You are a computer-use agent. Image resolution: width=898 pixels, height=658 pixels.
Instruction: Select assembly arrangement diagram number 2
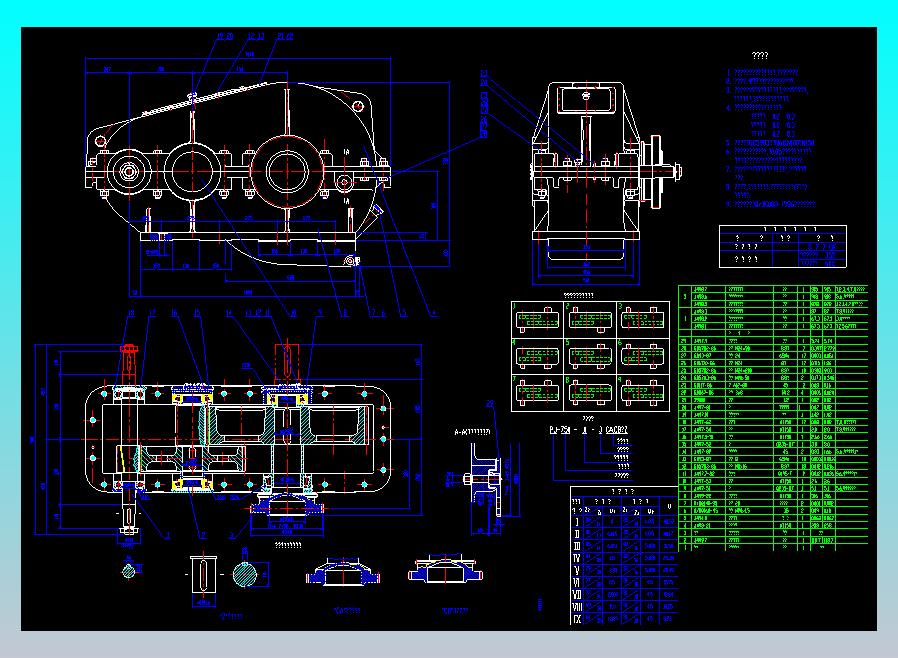tap(590, 320)
